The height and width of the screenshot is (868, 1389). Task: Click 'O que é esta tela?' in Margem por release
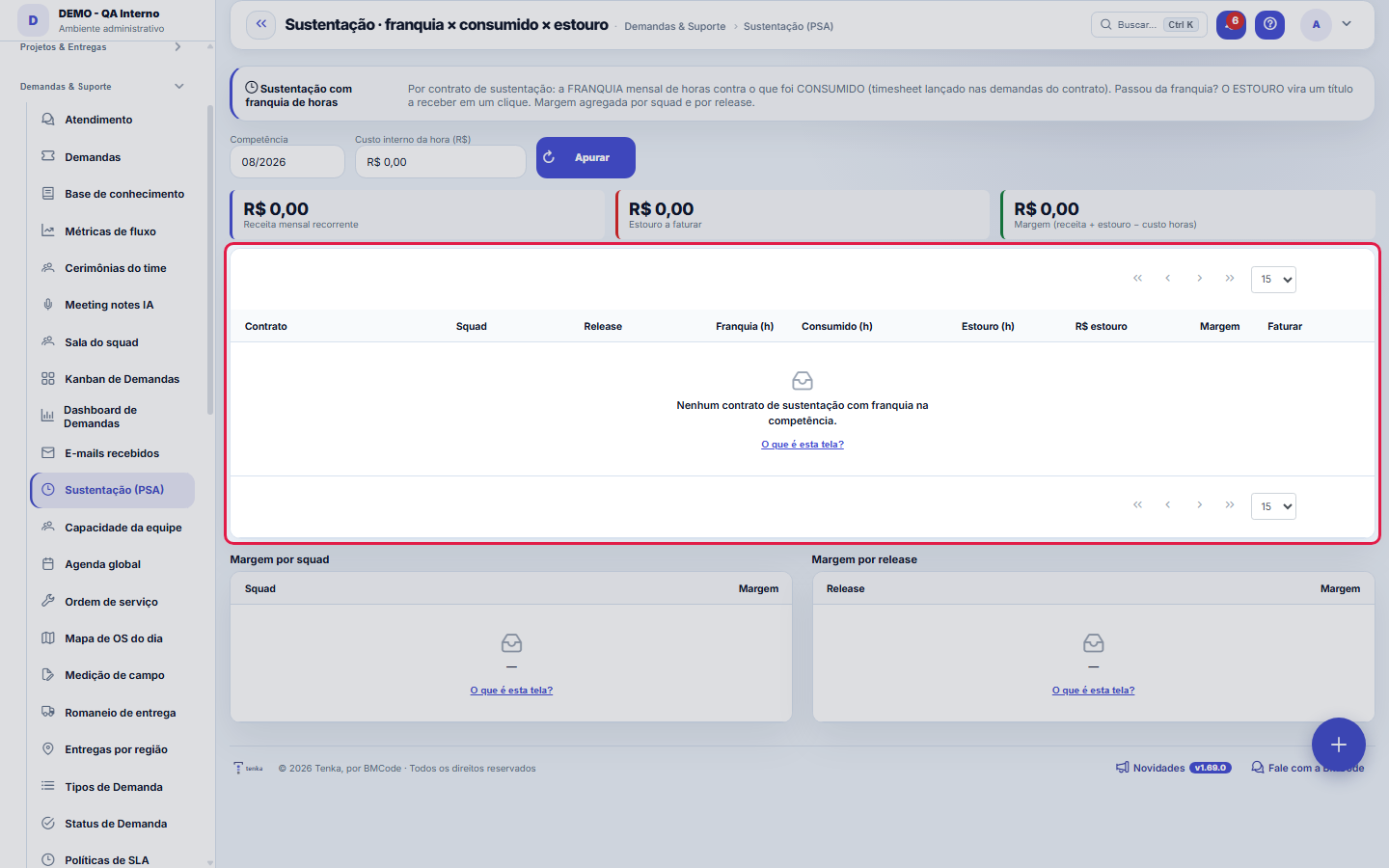(1093, 691)
